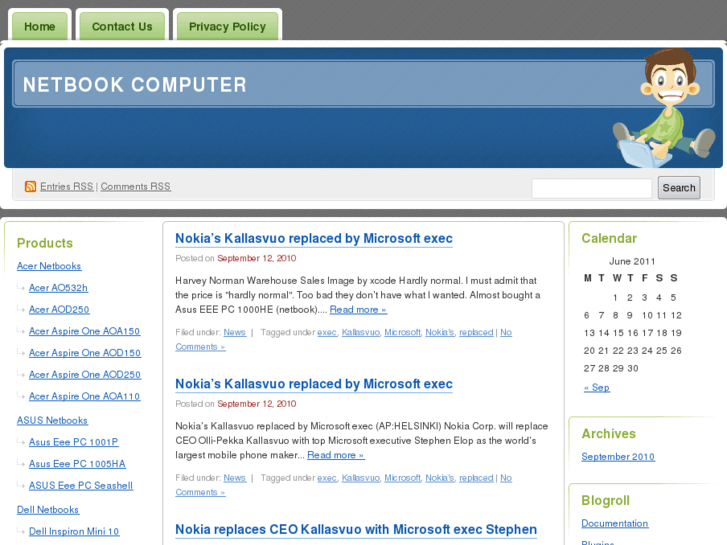The width and height of the screenshot is (727, 545).
Task: Click the exec tag in first post
Action: coord(327,333)
